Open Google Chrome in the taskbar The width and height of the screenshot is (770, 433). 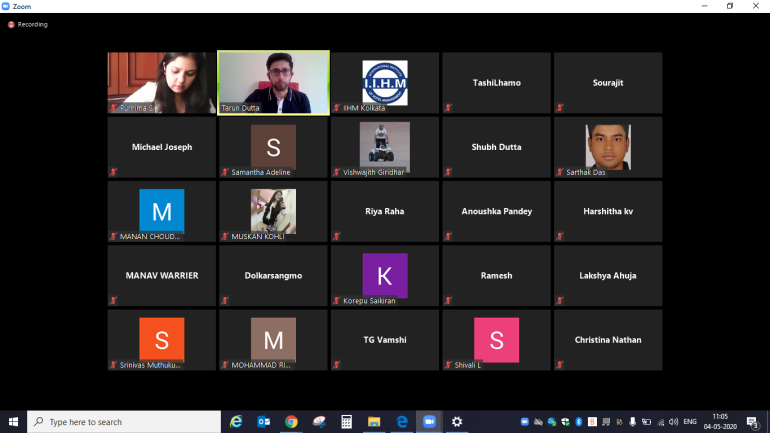coord(291,422)
